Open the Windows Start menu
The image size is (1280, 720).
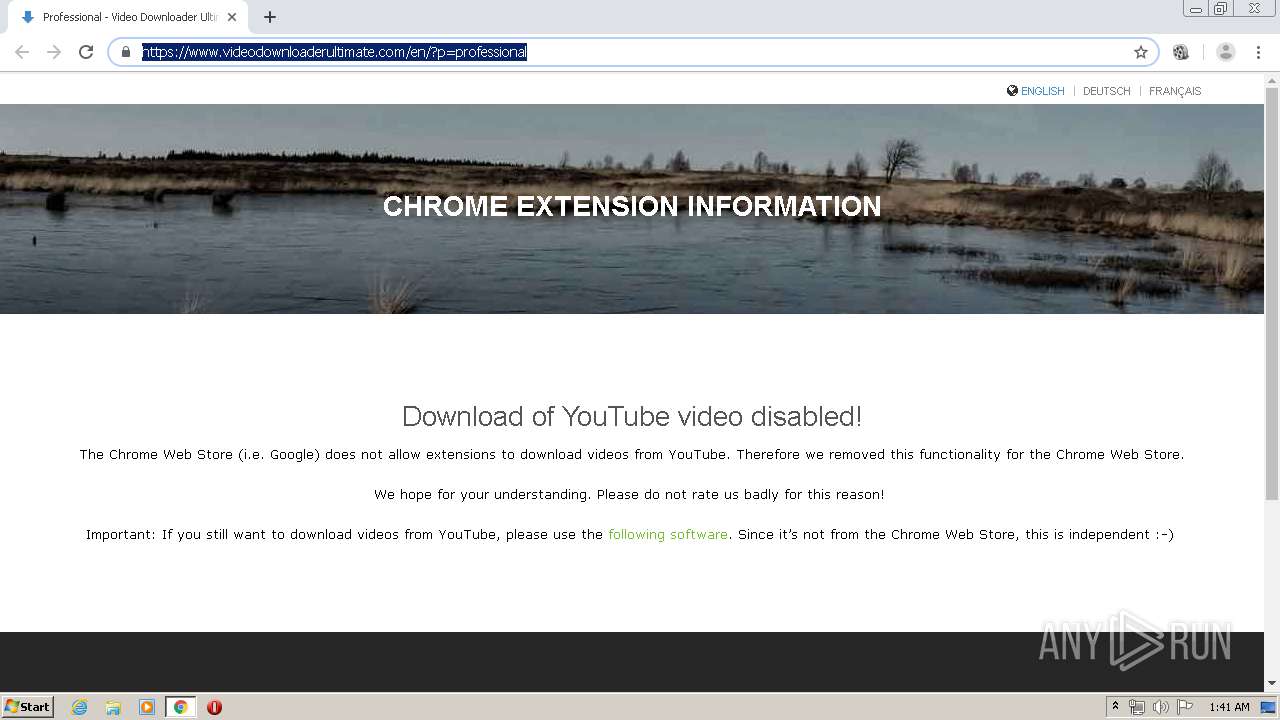(x=28, y=706)
